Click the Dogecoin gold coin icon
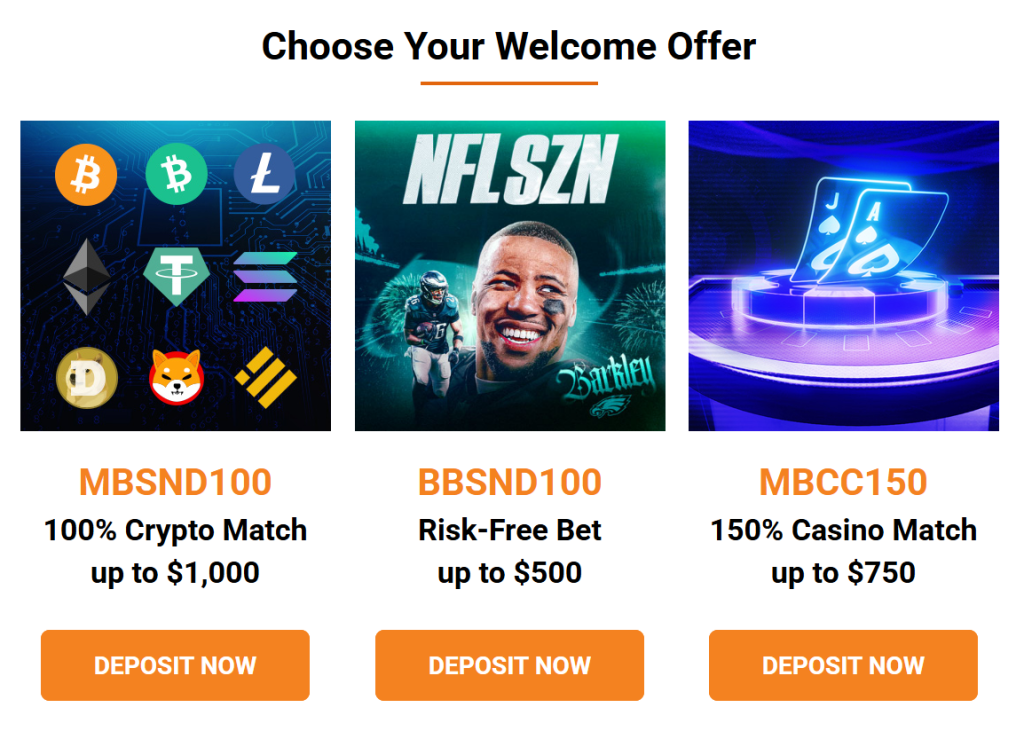This screenshot has width=1024, height=731. coord(87,378)
